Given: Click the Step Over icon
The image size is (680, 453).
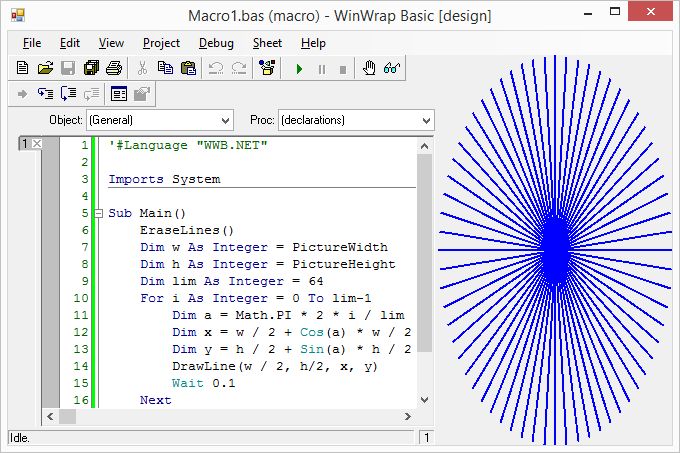Looking at the screenshot, I should 68,94.
